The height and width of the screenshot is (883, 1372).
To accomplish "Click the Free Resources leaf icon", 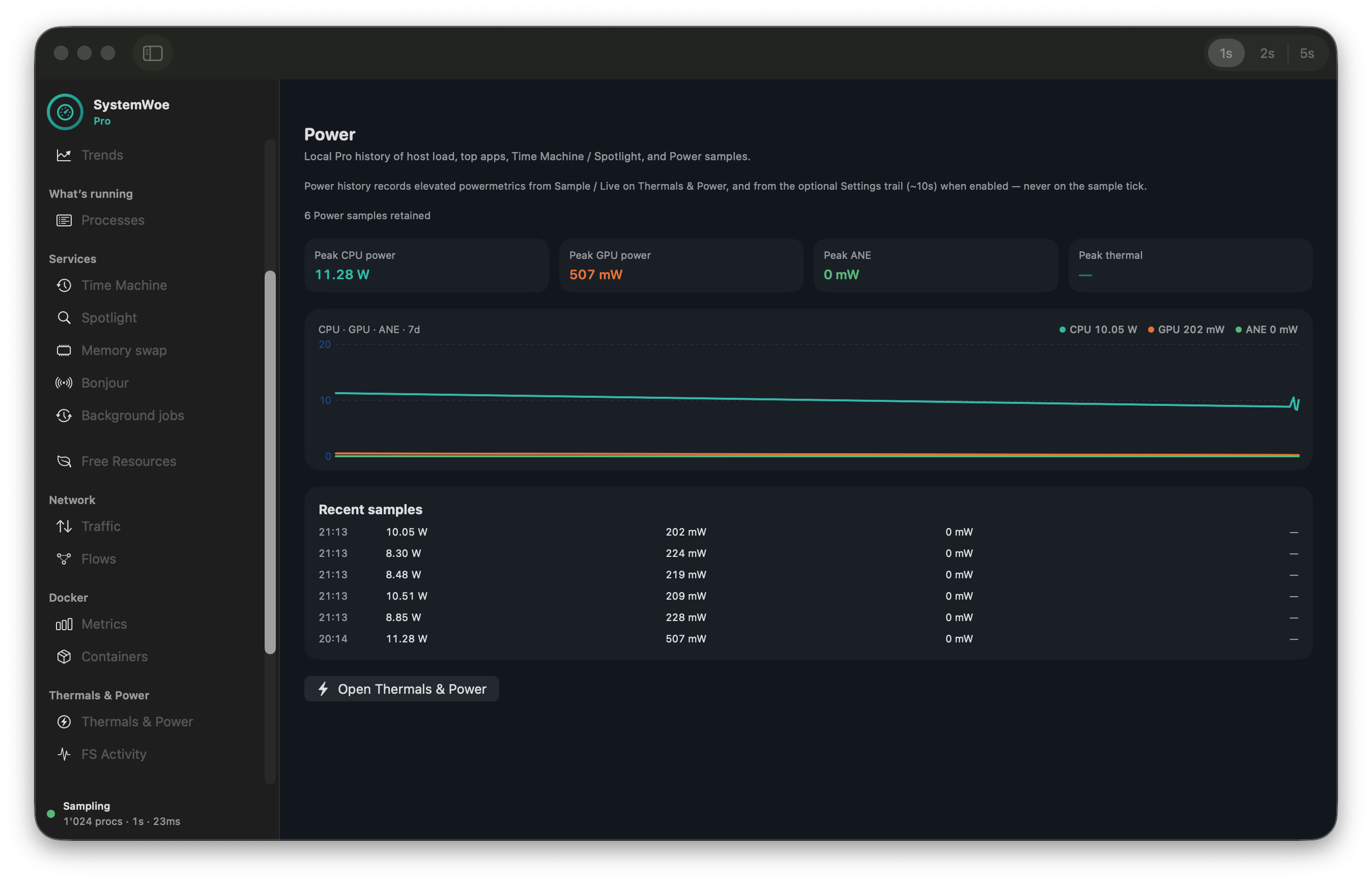I will click(64, 461).
